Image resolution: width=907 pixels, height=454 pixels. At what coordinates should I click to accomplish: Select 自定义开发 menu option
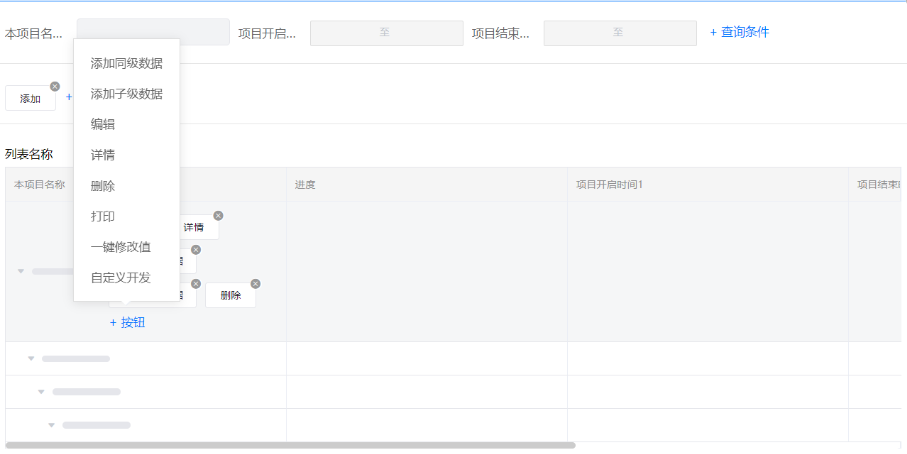click(x=120, y=277)
